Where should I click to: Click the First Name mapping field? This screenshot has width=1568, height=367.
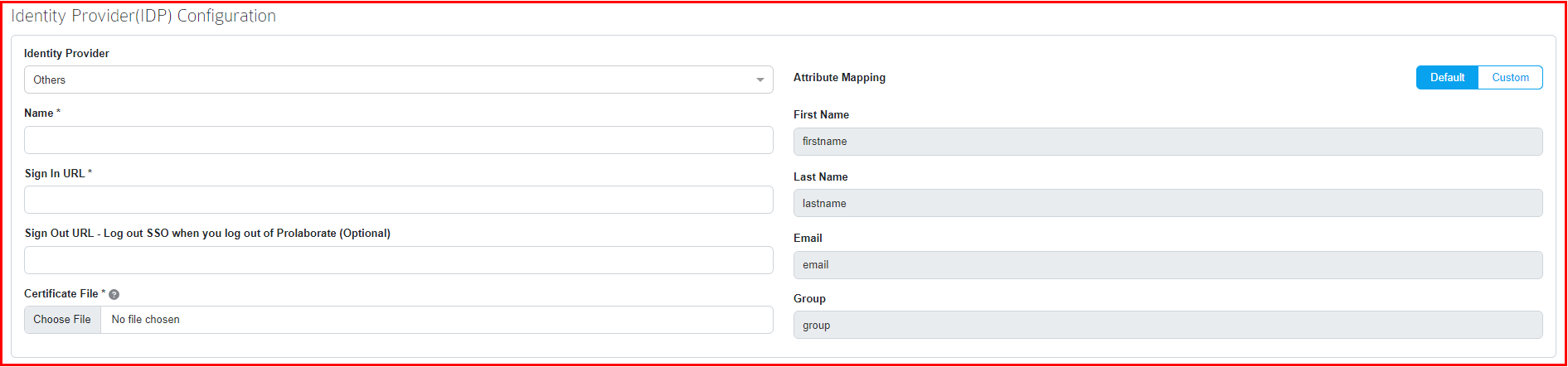tap(1168, 142)
